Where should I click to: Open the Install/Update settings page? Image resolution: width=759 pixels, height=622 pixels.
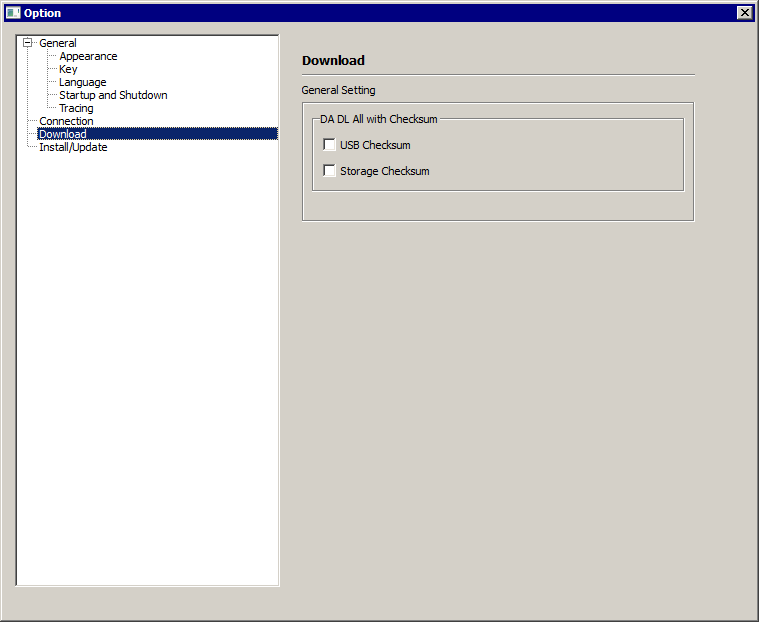click(x=73, y=147)
